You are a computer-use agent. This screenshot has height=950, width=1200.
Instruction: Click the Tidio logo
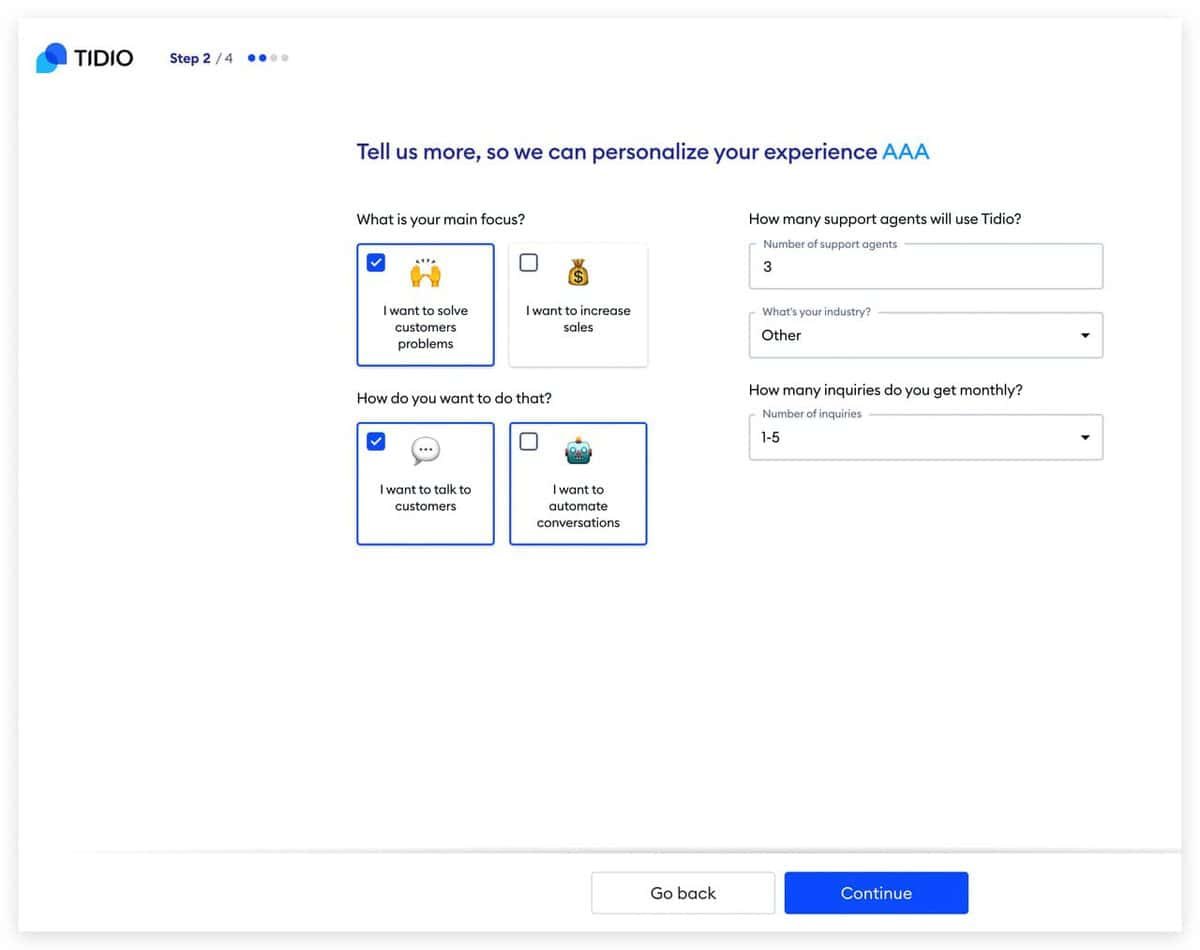84,57
